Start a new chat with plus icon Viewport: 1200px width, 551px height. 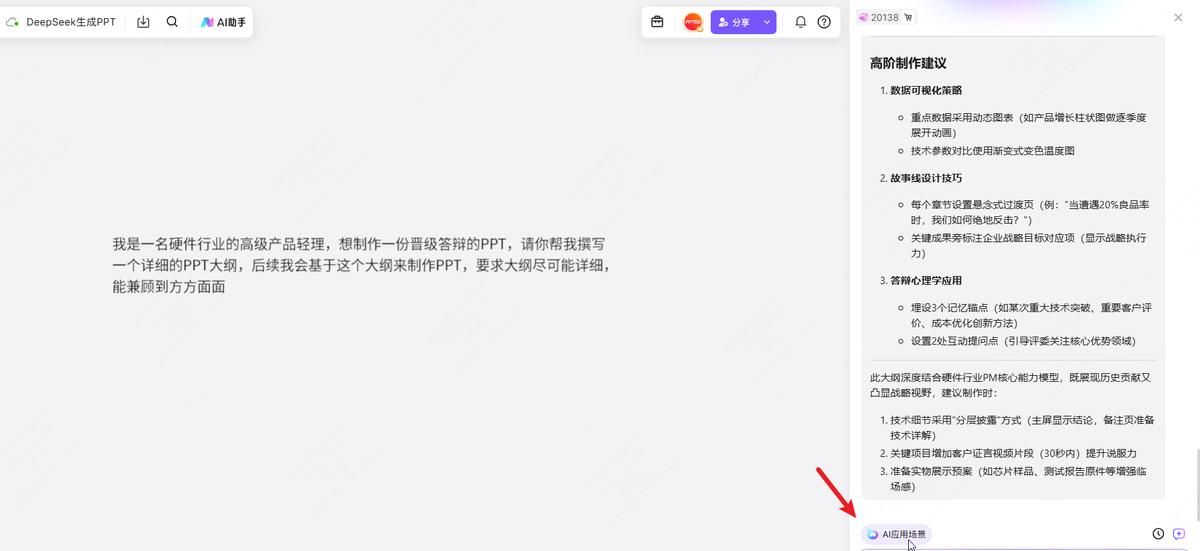(1179, 534)
